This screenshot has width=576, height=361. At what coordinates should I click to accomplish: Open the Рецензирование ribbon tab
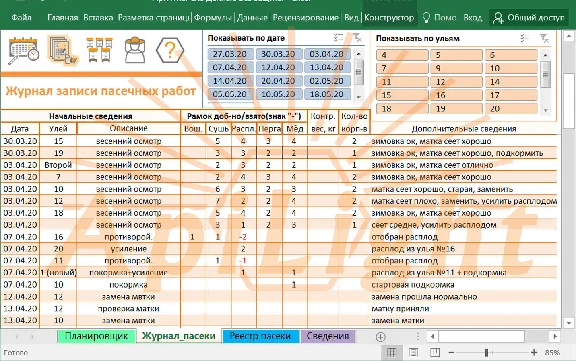[306, 18]
